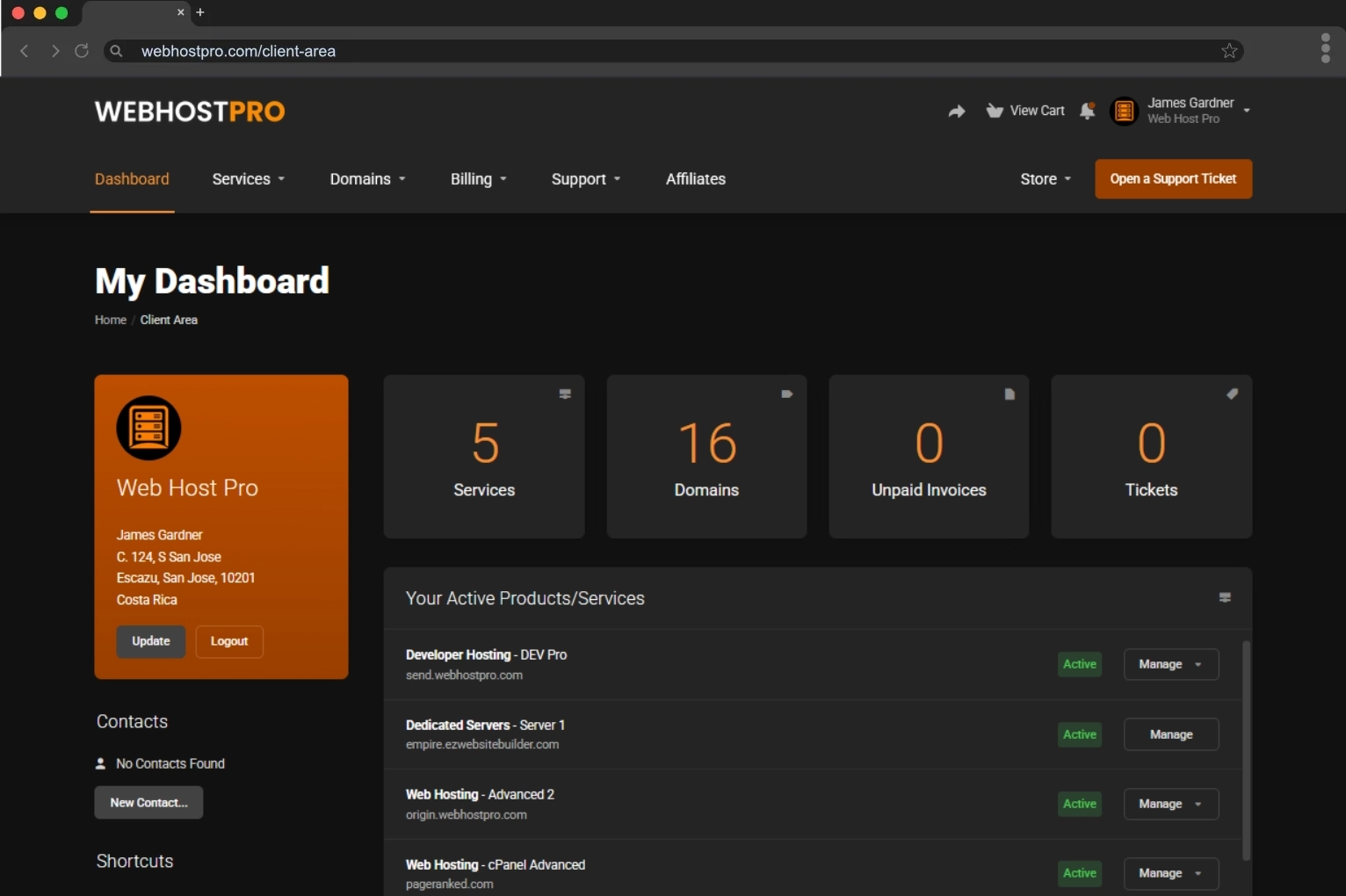
Task: Click Active badge for cPanel Advanced
Action: [1080, 873]
